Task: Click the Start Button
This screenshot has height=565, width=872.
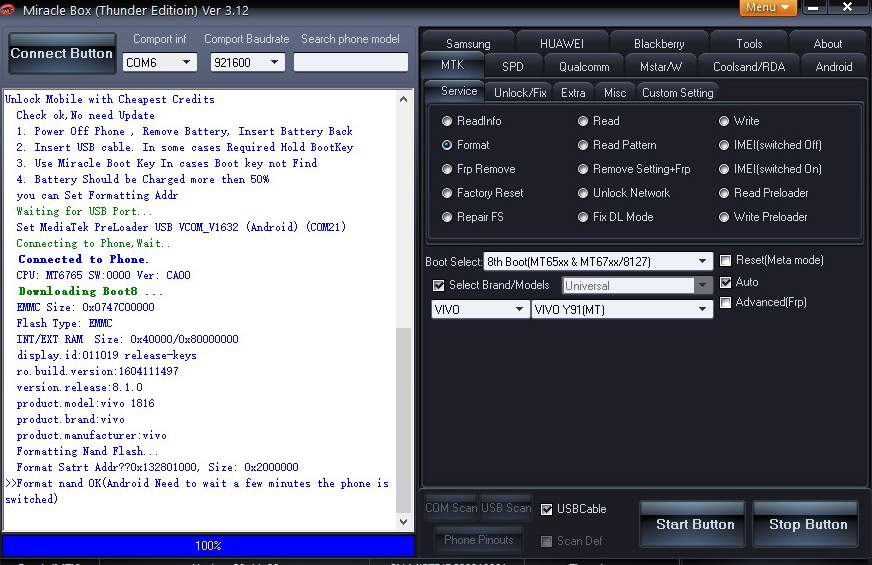Action: [694, 524]
